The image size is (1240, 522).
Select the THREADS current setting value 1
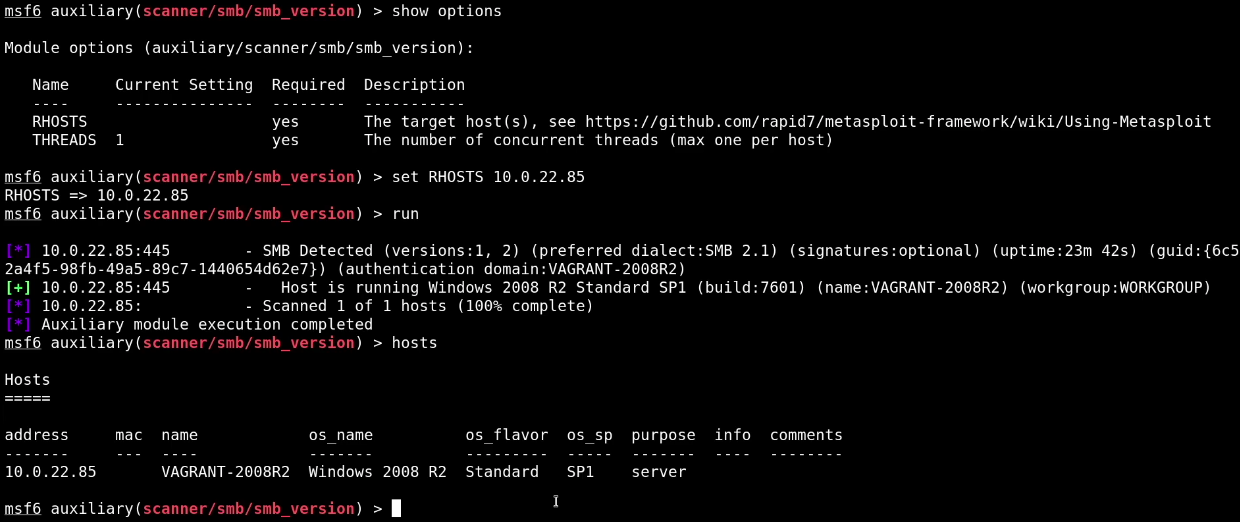pyautogui.click(x=120, y=141)
